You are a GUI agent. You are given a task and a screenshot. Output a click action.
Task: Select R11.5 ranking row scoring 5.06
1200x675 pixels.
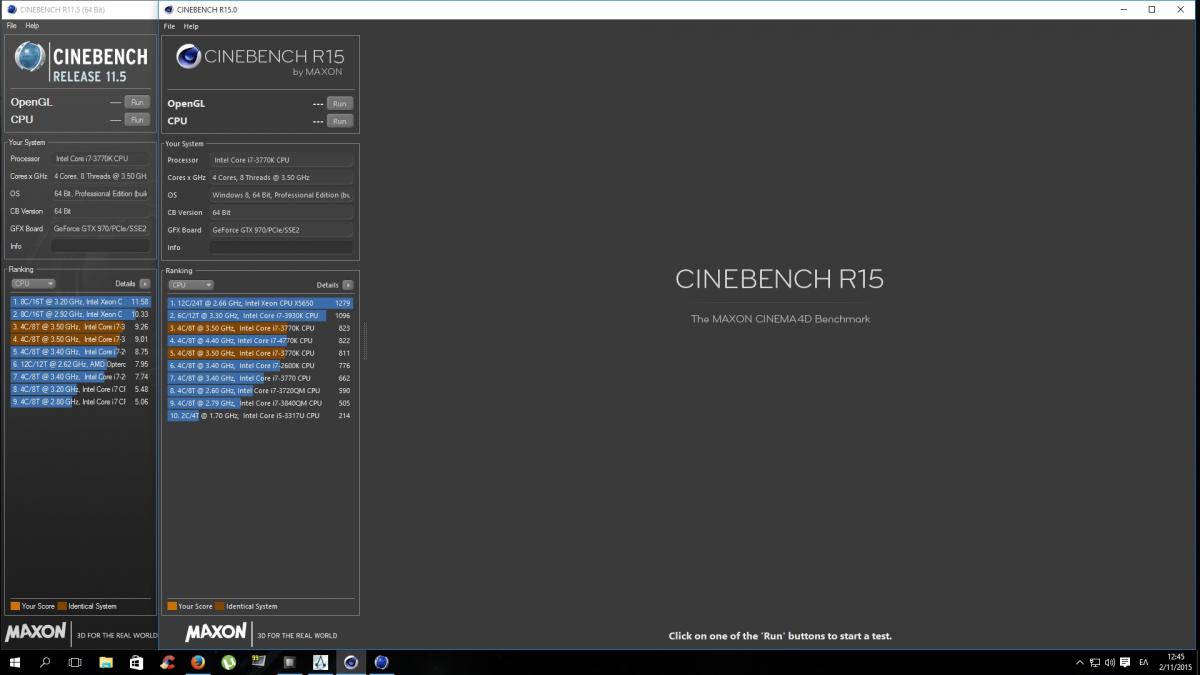coord(80,401)
